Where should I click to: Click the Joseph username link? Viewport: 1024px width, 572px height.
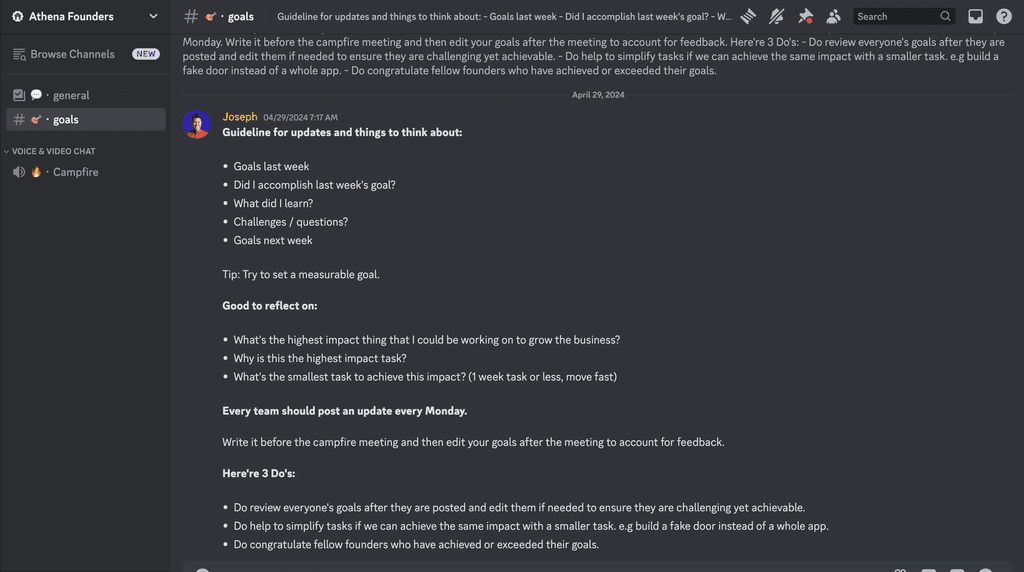click(240, 117)
